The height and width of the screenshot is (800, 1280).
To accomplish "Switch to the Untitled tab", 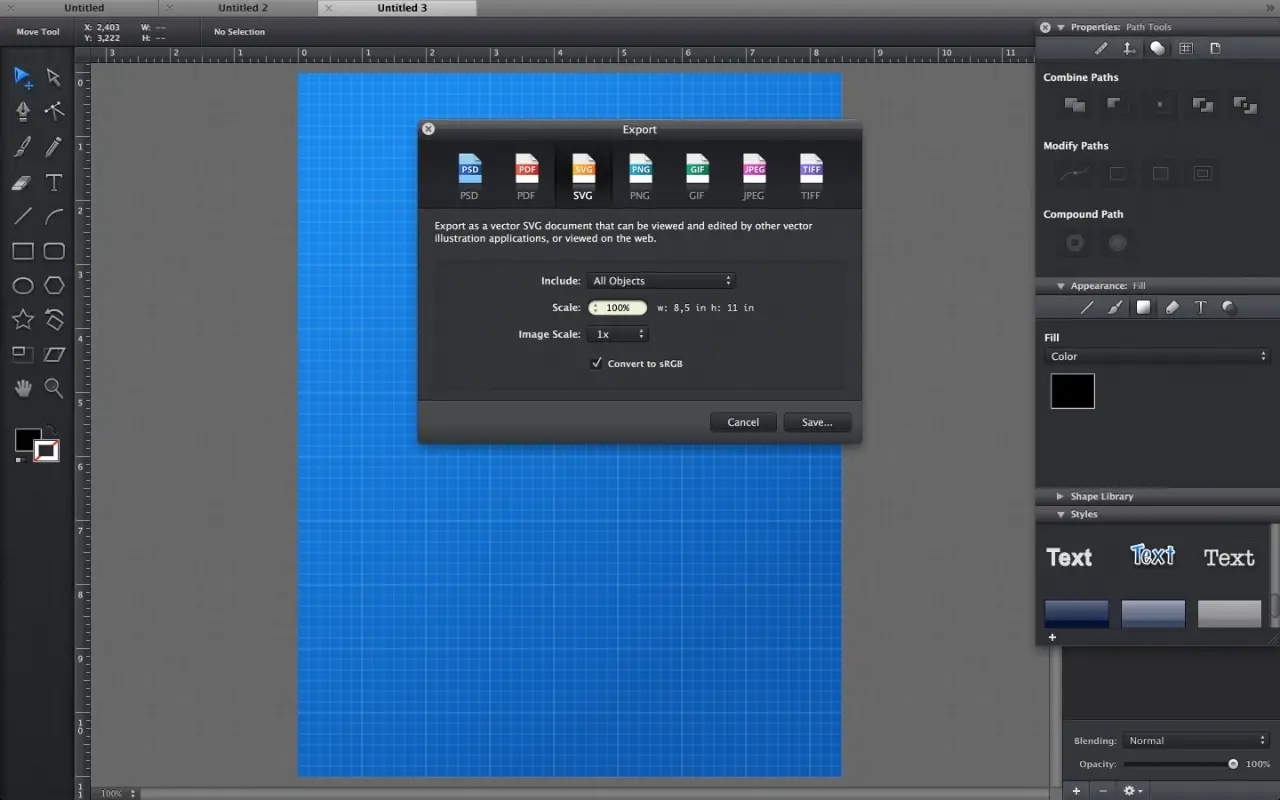I will [84, 8].
